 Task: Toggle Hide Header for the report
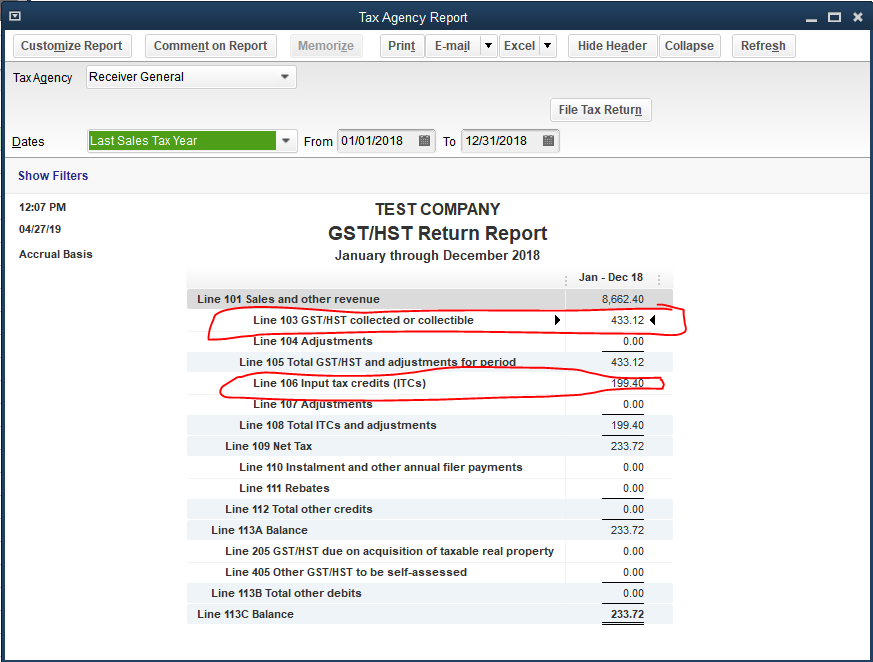(611, 45)
